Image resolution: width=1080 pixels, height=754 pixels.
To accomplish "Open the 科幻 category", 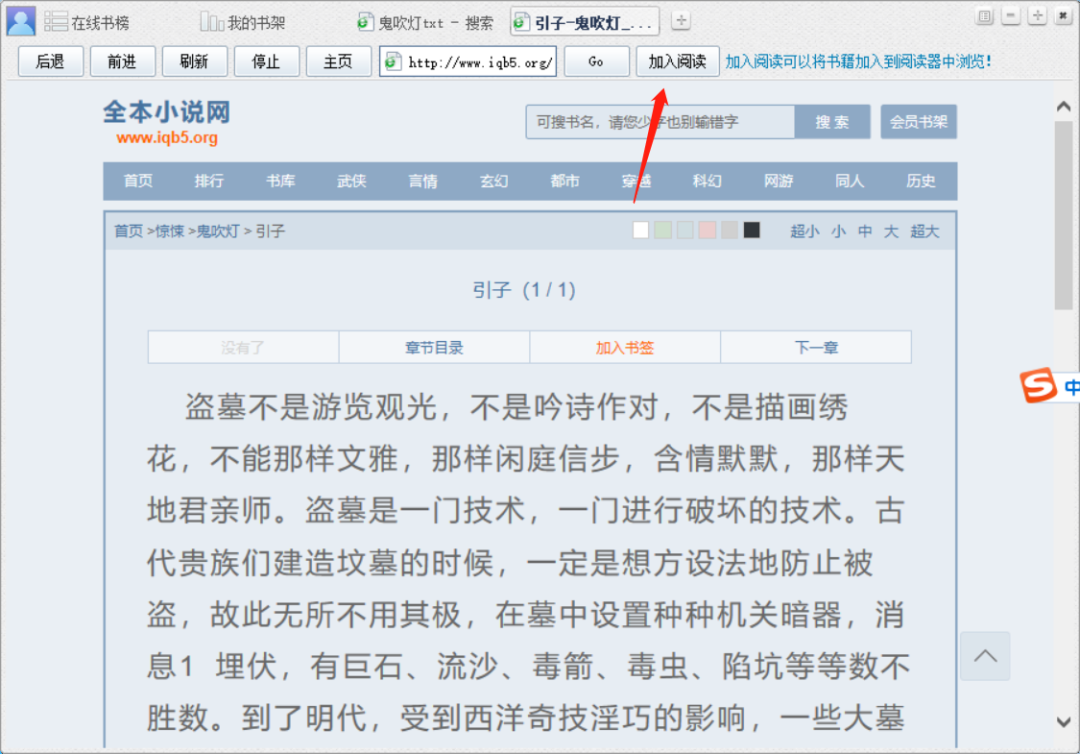I will pyautogui.click(x=707, y=181).
